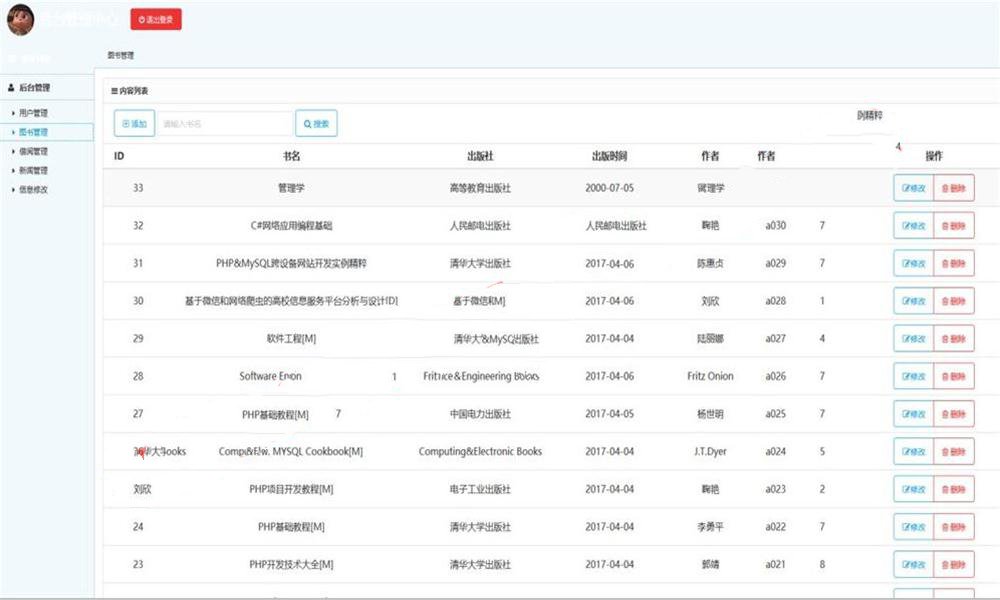This screenshot has width=1000, height=600.
Task: Click the 出版时间 column header
Action: 609,156
